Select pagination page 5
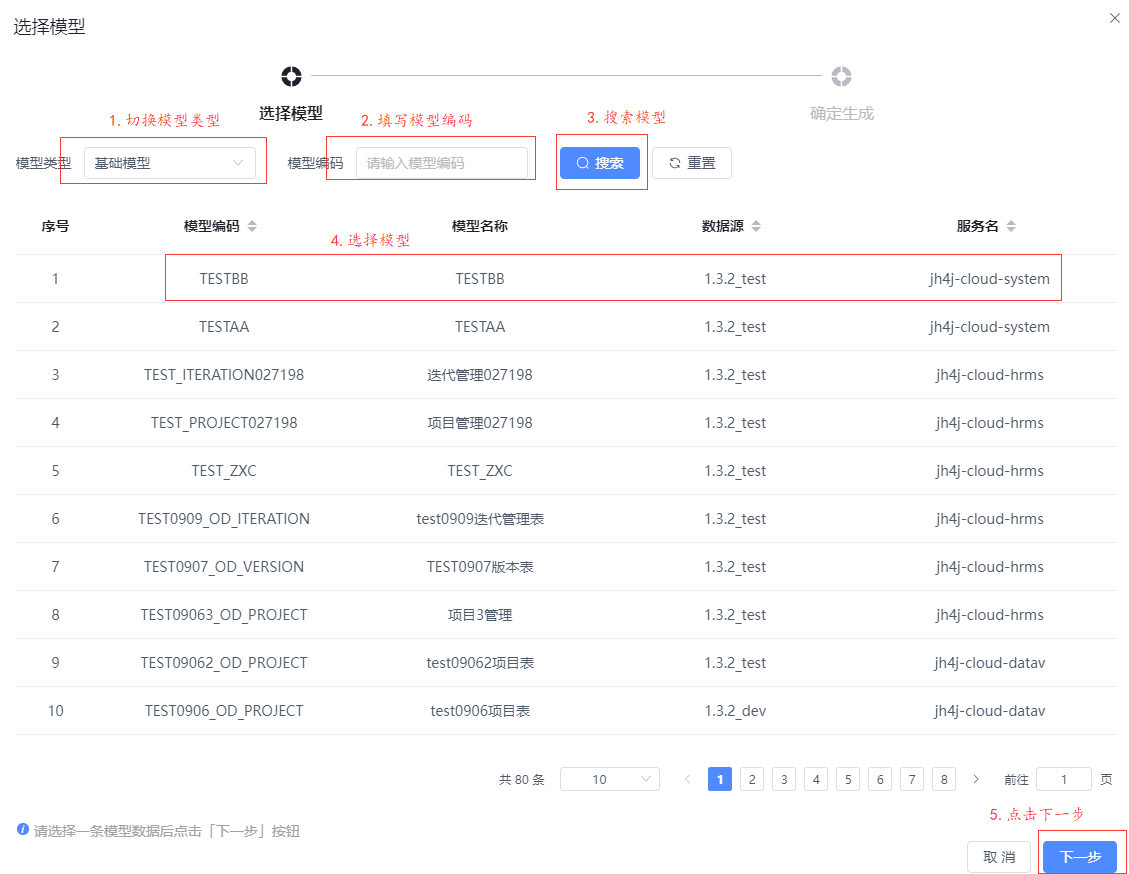1129x874 pixels. [848, 779]
